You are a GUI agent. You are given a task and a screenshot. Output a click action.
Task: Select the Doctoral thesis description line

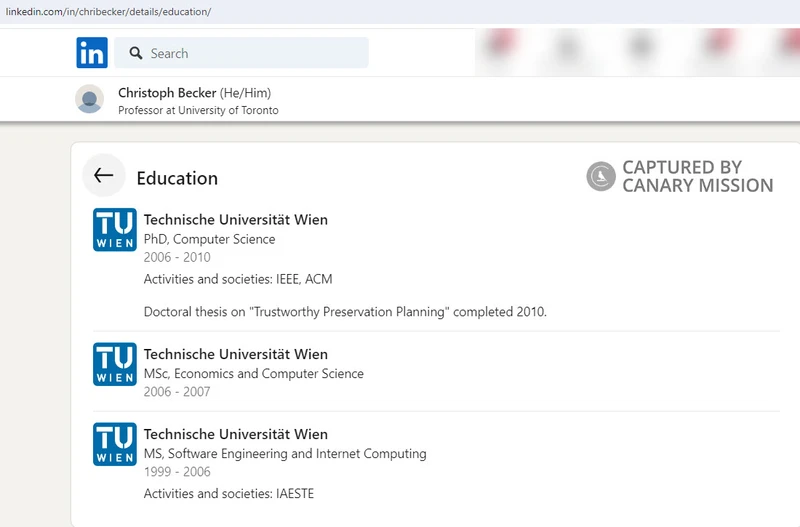tap(345, 312)
